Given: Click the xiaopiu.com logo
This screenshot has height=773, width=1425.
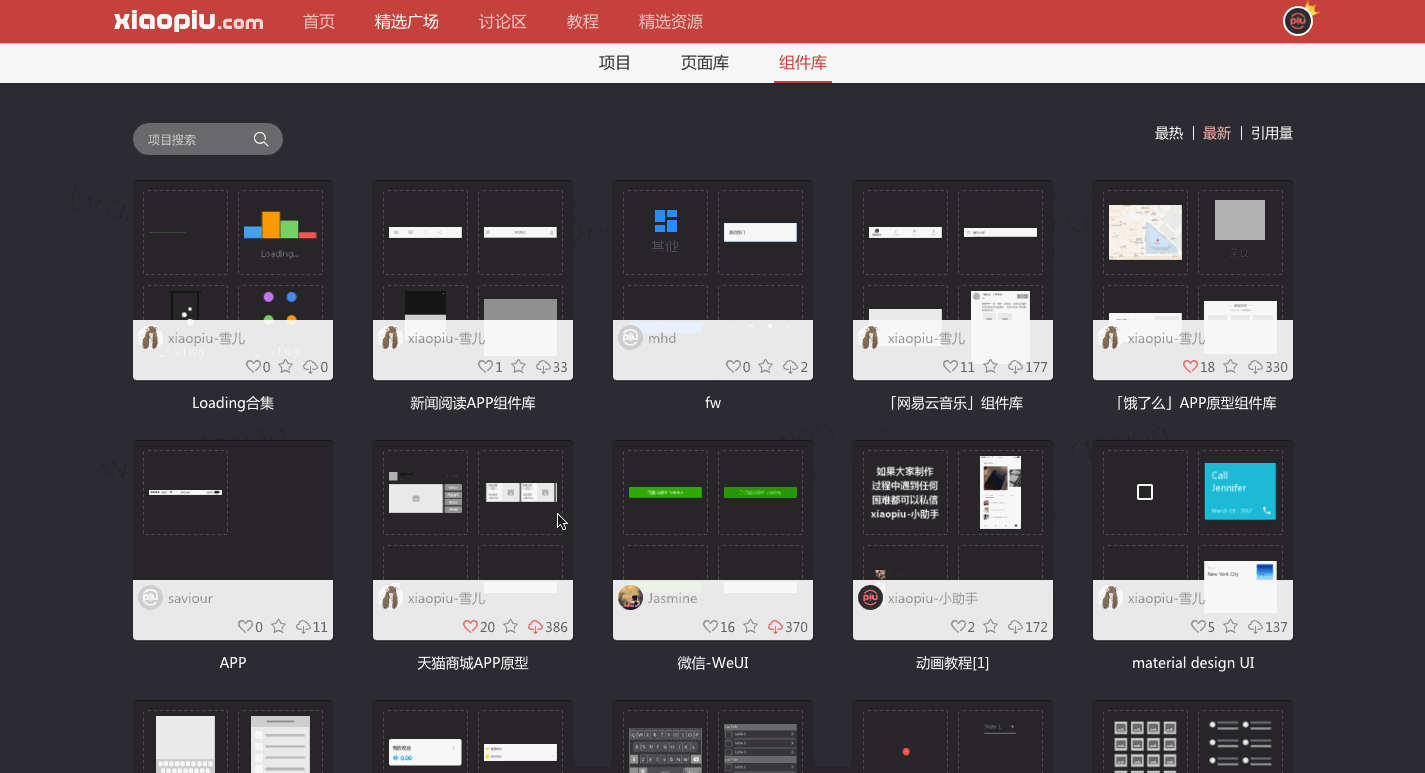Looking at the screenshot, I should tap(189, 21).
